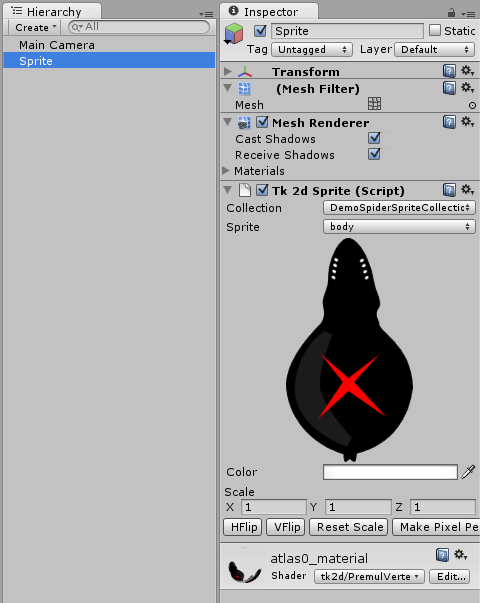Disable Cast Shadows checkbox
This screenshot has width=480, height=603.
(x=374, y=138)
